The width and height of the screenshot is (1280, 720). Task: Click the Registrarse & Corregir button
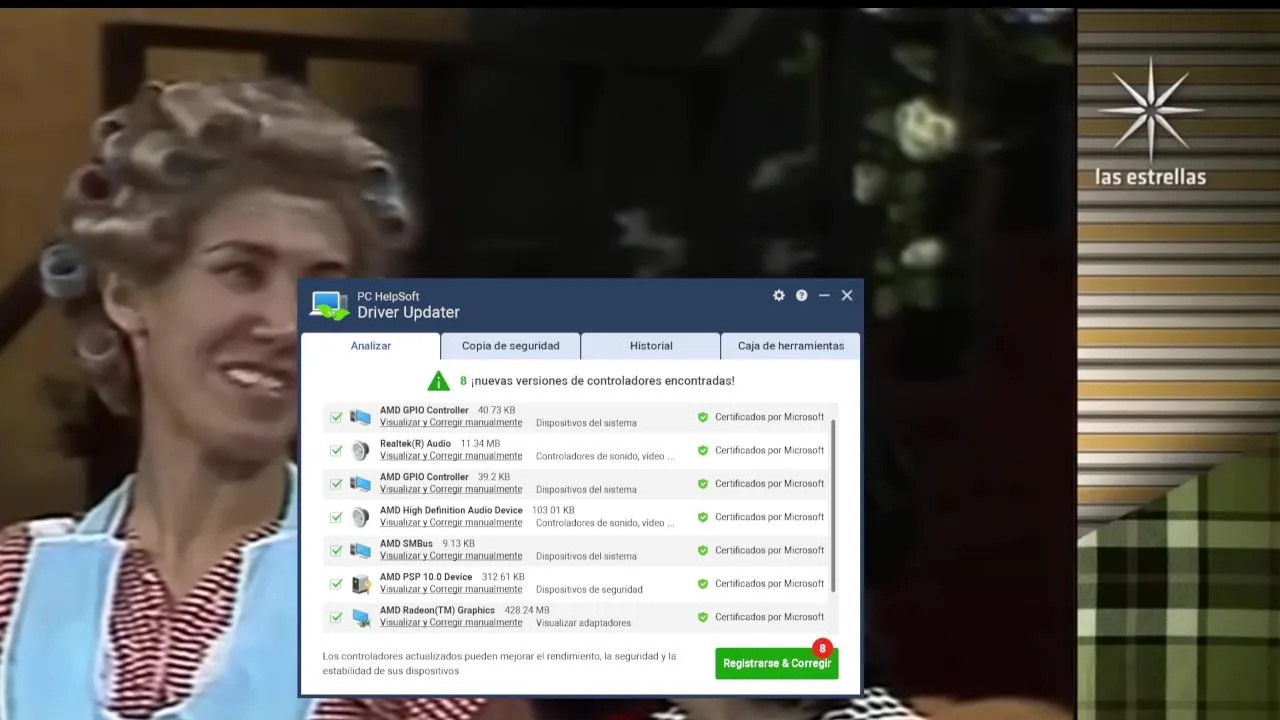click(x=777, y=663)
